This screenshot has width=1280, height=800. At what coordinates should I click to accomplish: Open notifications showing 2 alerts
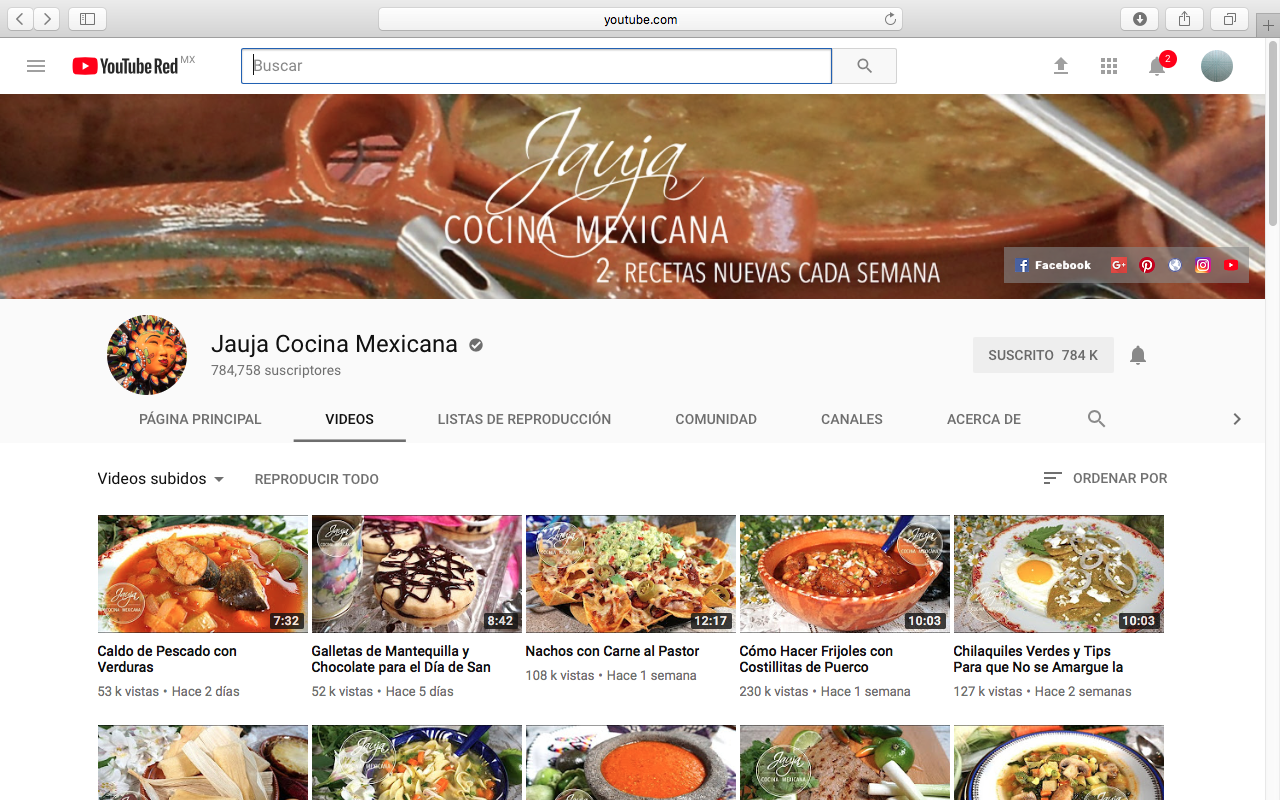tap(1157, 66)
